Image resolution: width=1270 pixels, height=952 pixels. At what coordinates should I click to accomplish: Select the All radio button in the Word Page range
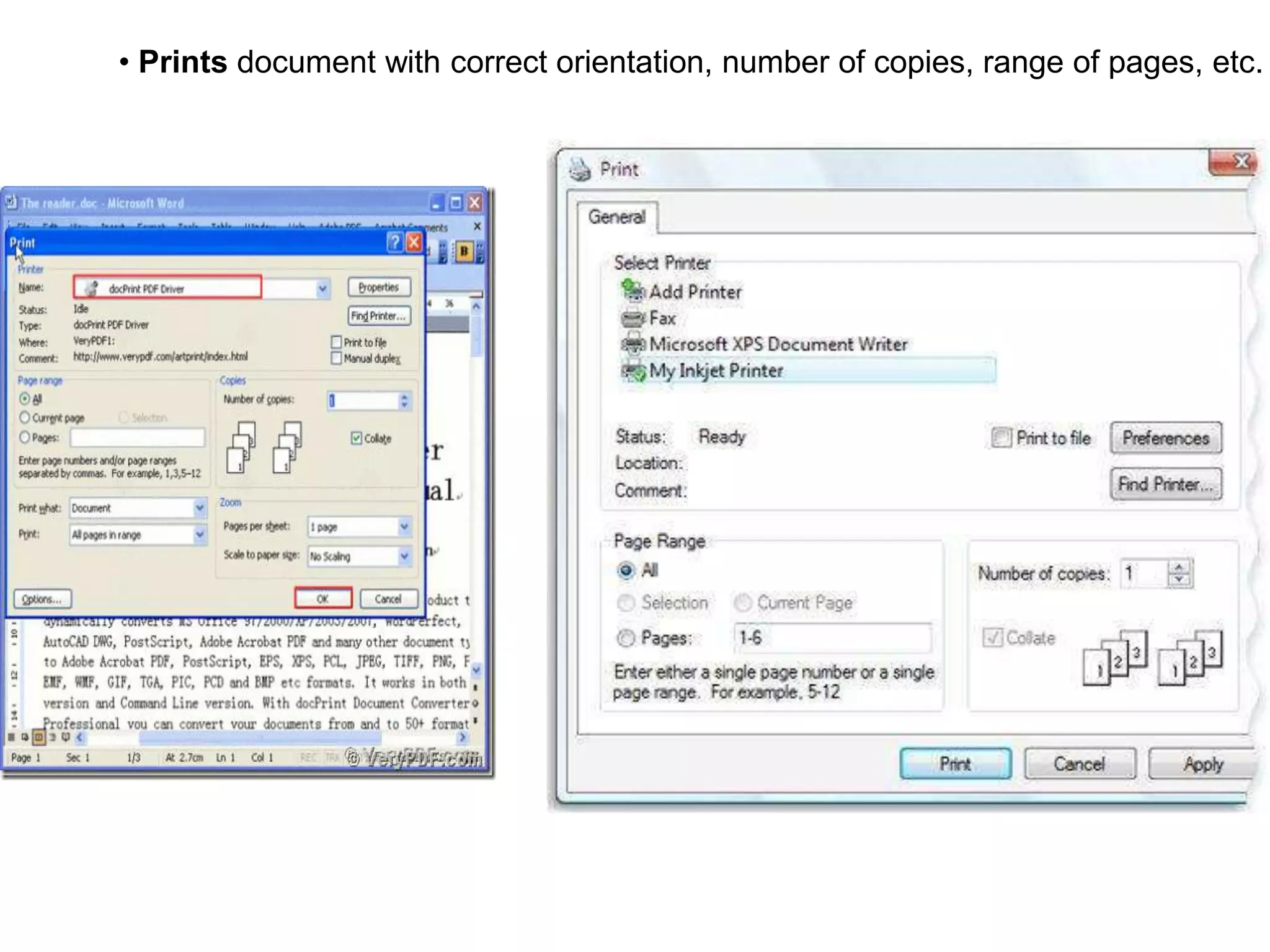pos(25,399)
